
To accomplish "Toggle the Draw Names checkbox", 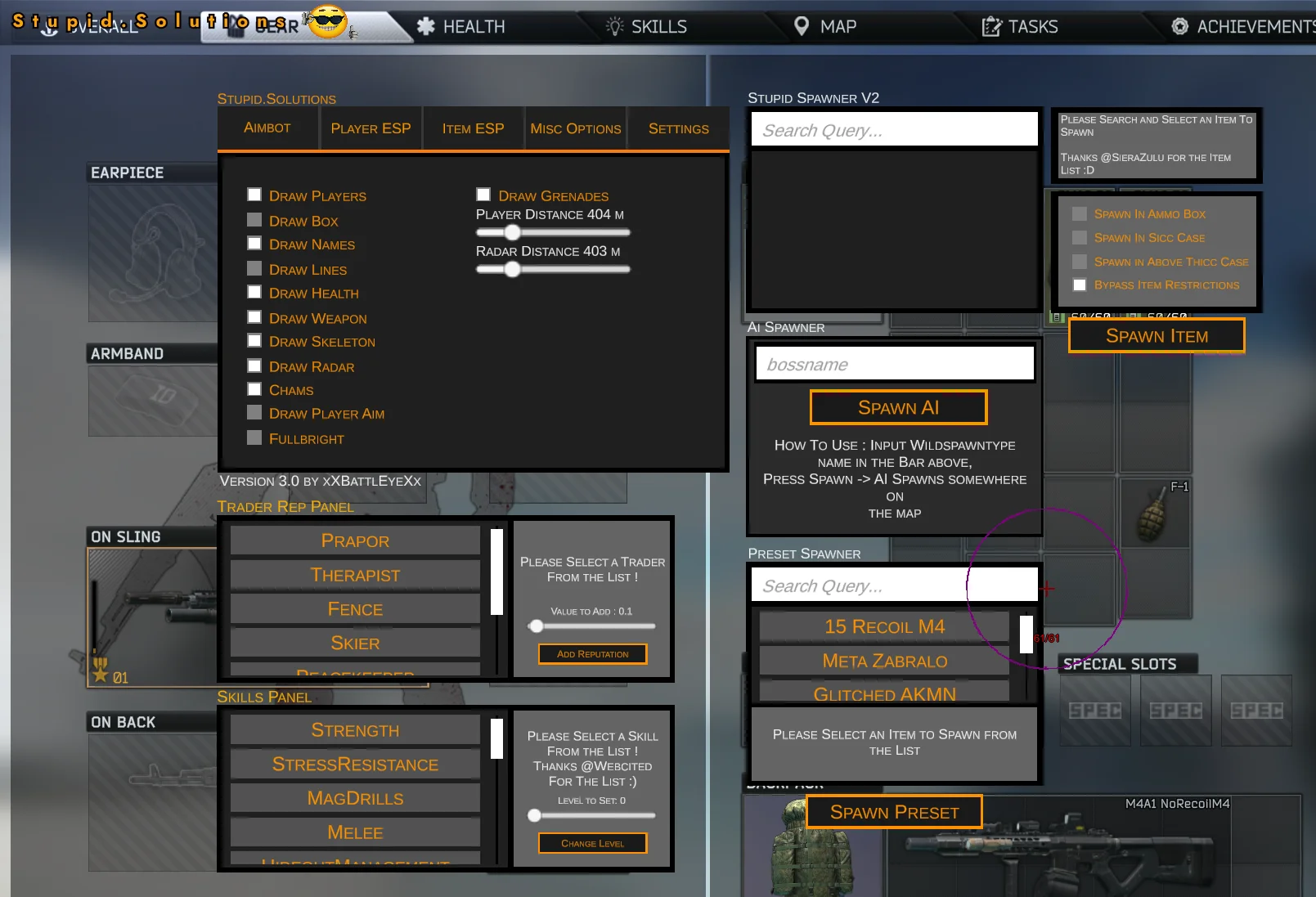I will [254, 244].
